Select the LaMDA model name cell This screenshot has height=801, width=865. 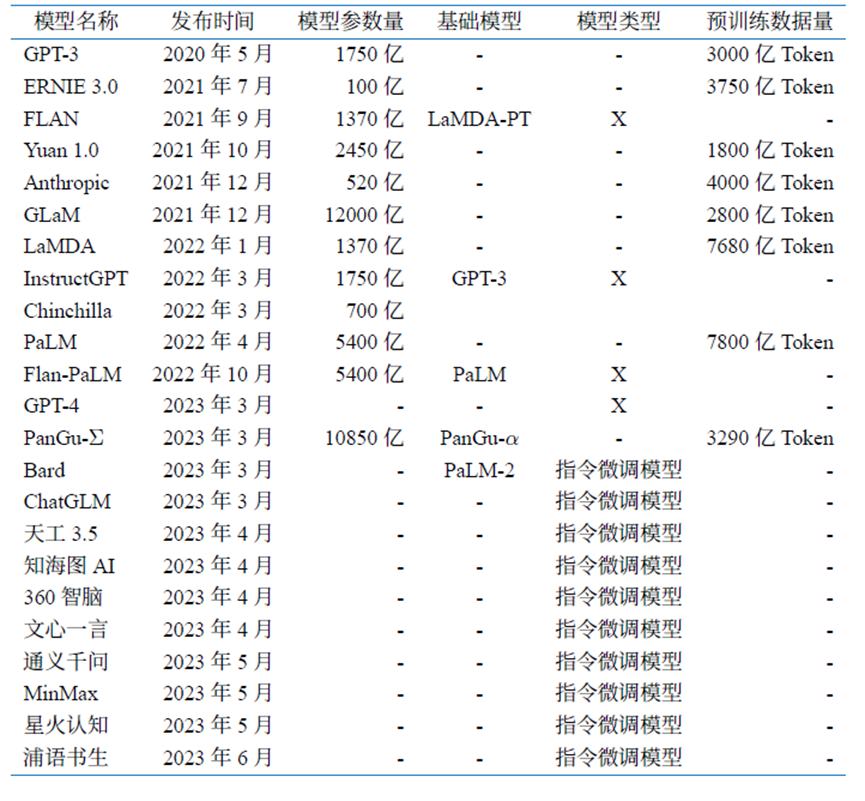click(x=59, y=246)
